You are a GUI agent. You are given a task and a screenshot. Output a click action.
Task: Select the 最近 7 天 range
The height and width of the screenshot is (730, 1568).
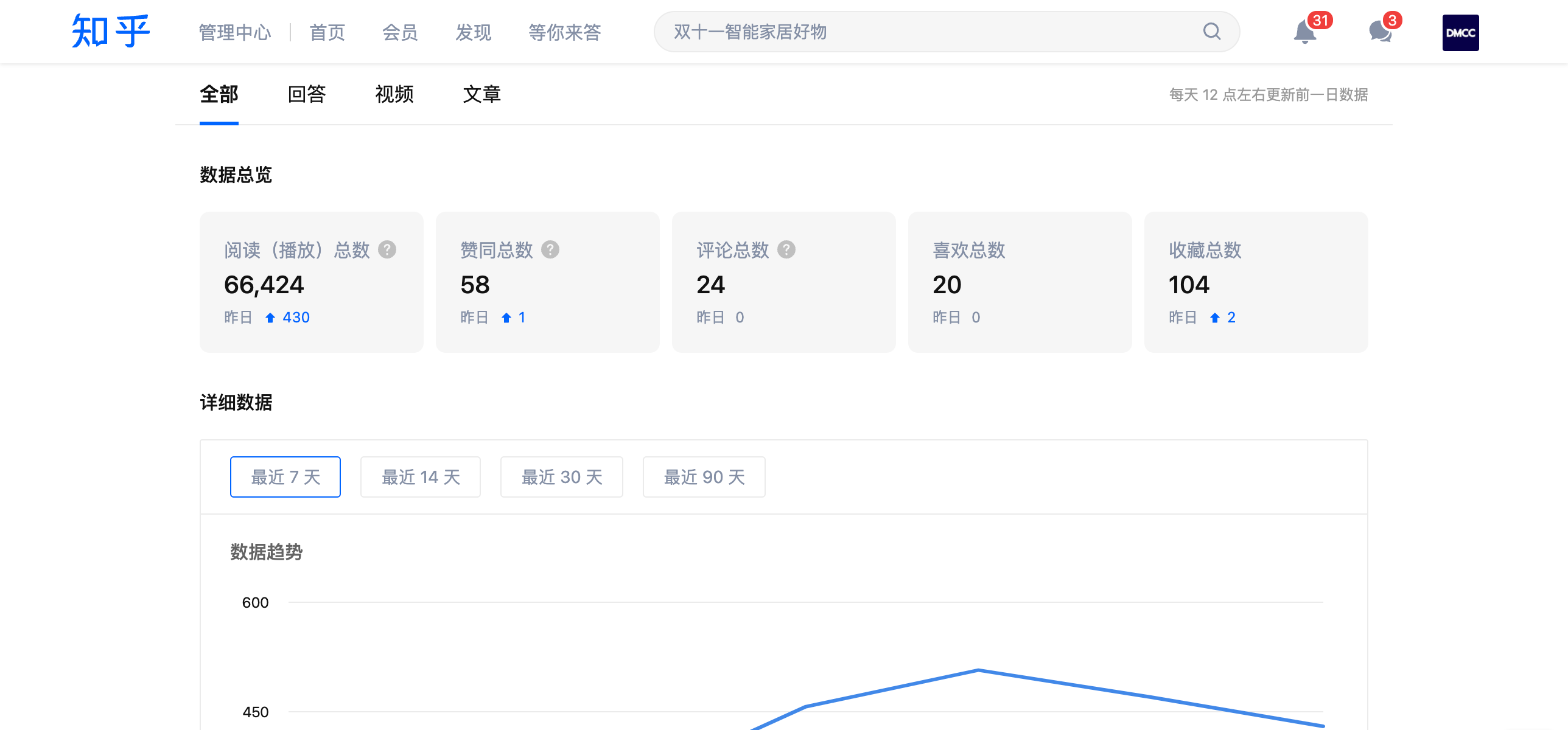tap(285, 477)
